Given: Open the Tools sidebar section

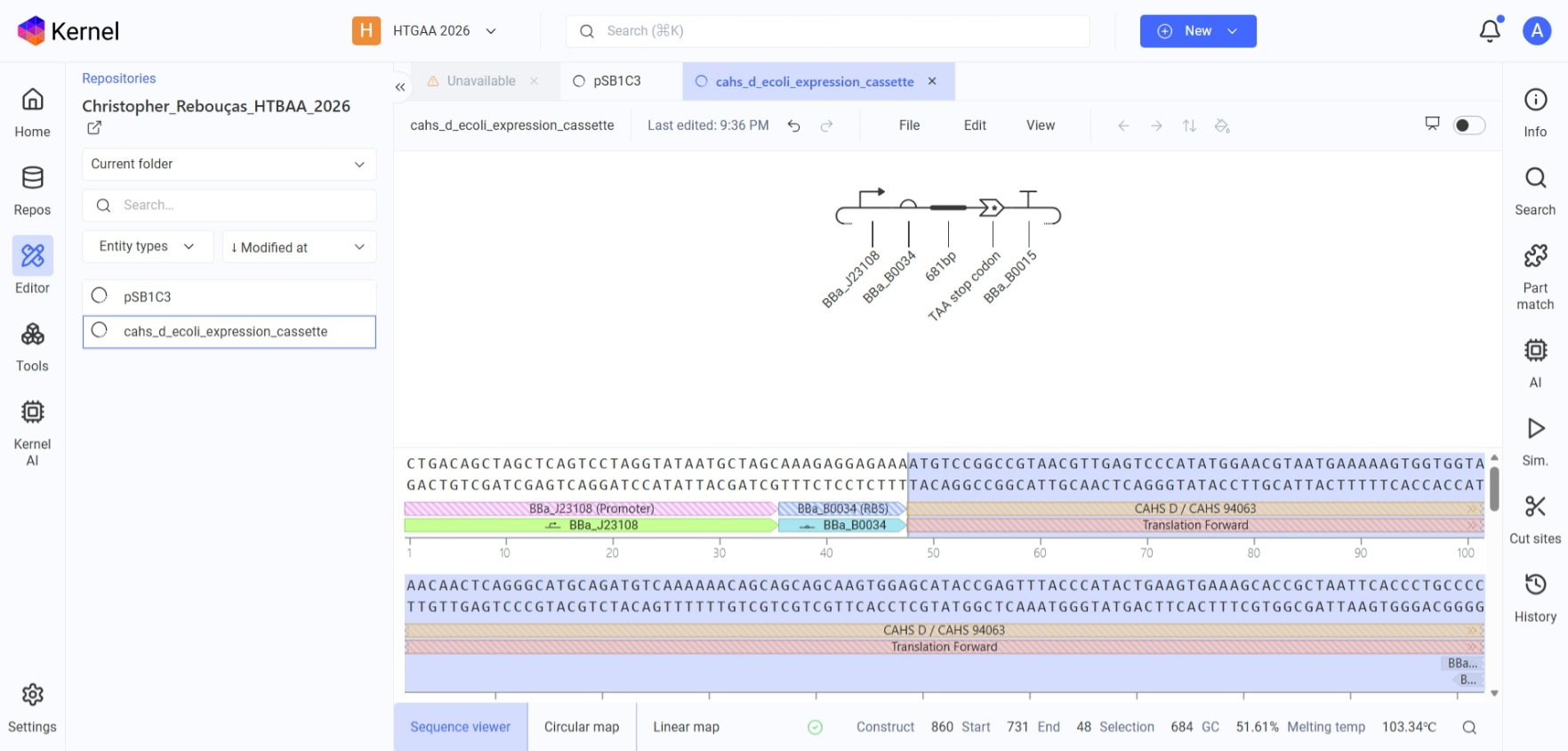Looking at the screenshot, I should 32,348.
